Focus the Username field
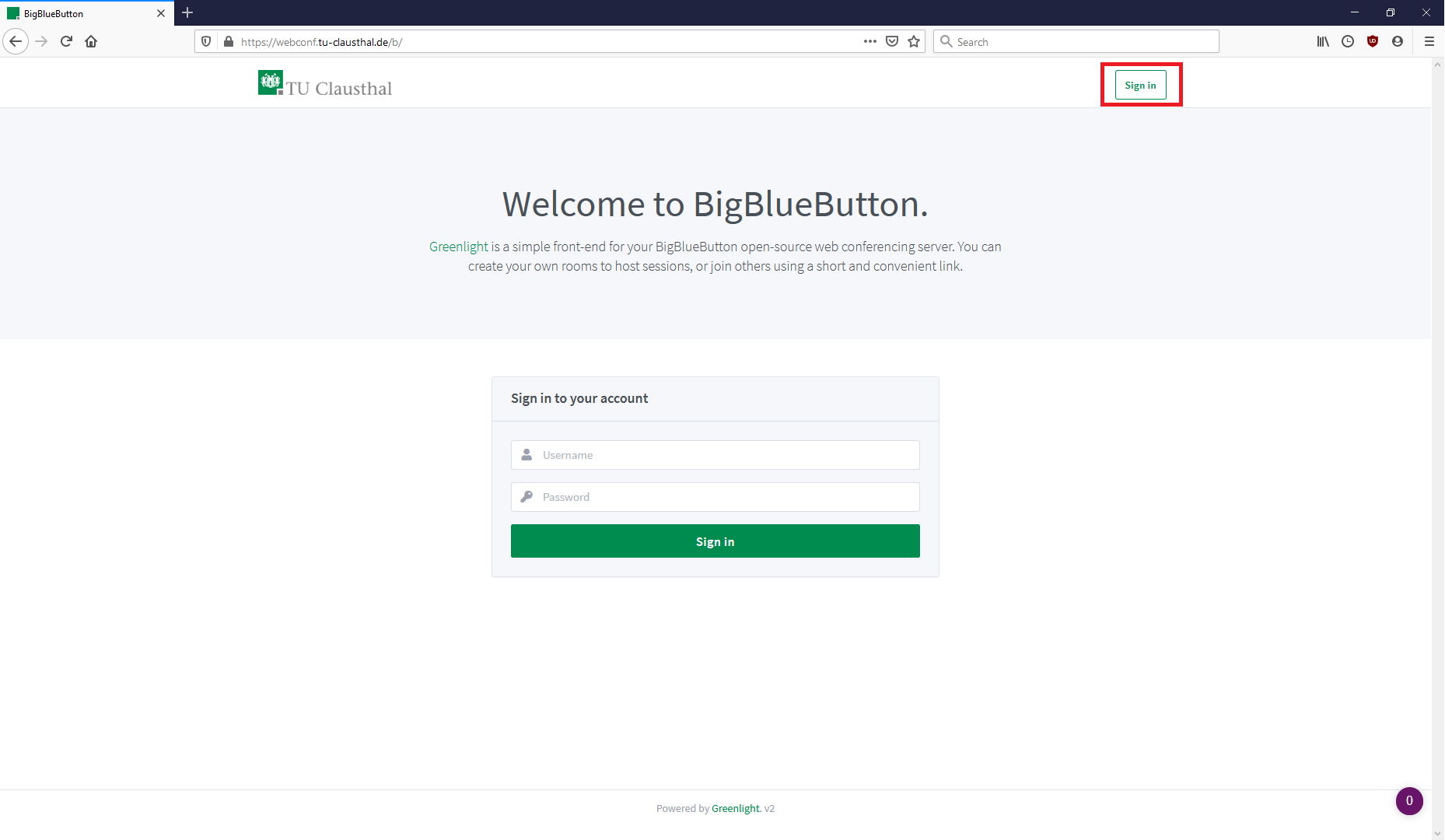The image size is (1445, 840). click(715, 455)
